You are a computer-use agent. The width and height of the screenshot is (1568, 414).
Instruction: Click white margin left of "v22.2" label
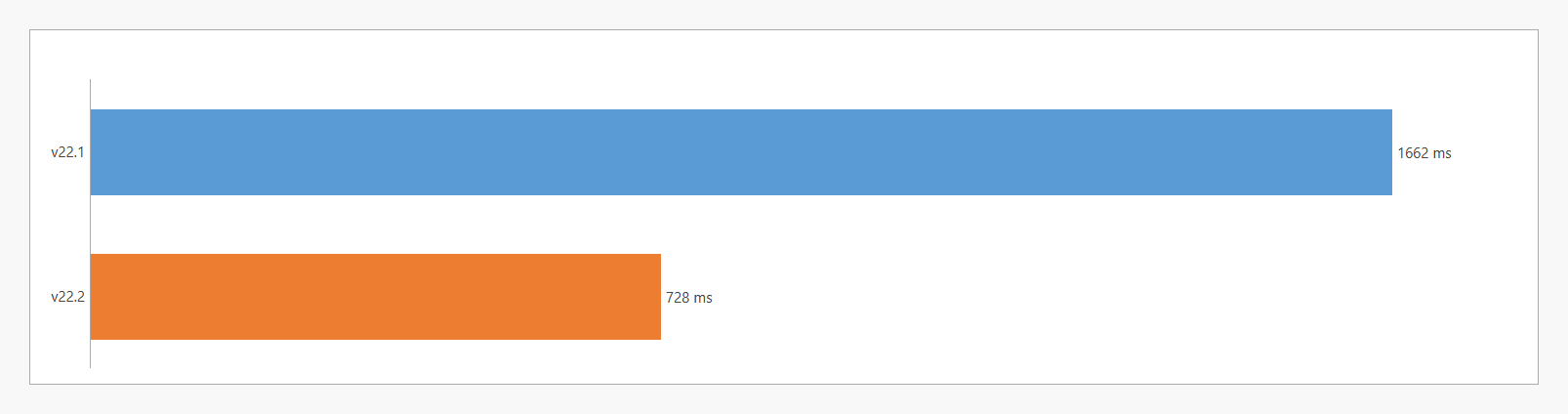click(40, 297)
